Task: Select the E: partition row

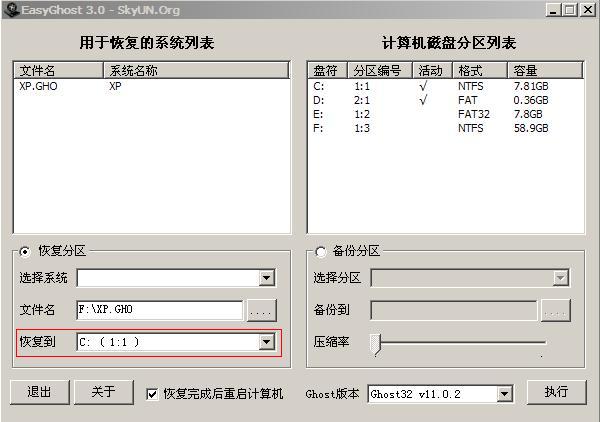Action: pos(445,114)
